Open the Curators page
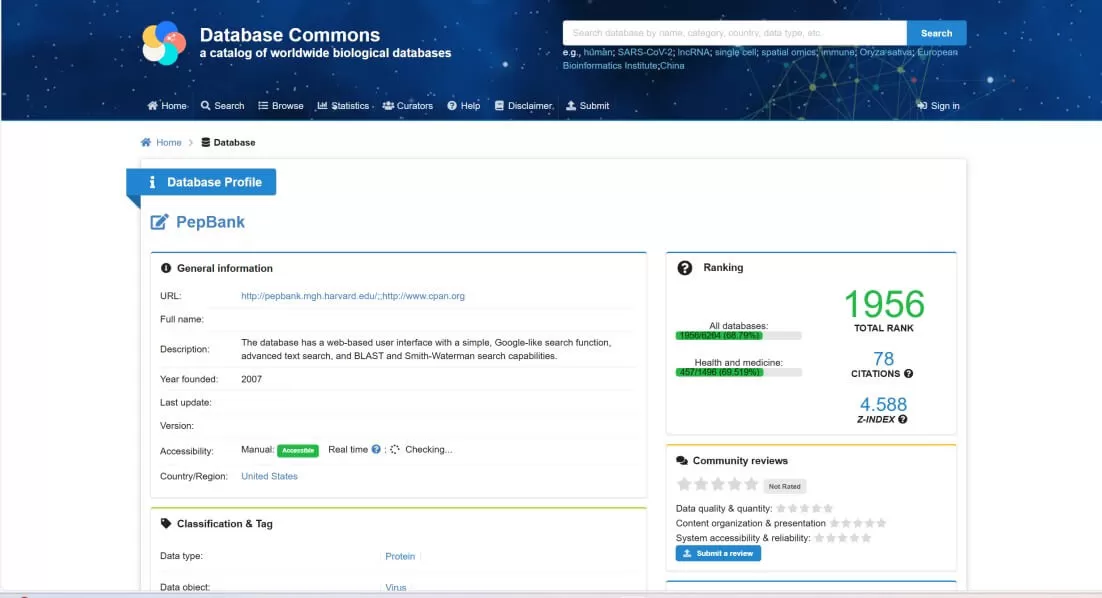 pos(408,106)
